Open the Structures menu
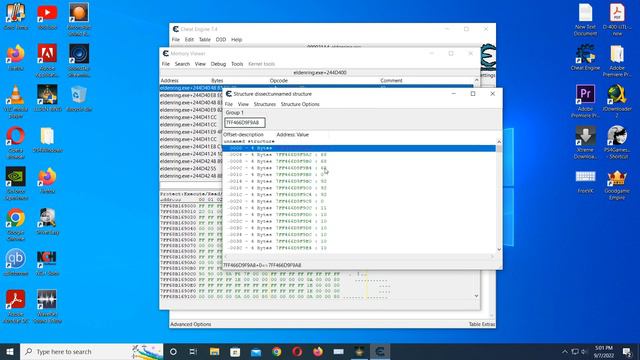 (x=264, y=104)
